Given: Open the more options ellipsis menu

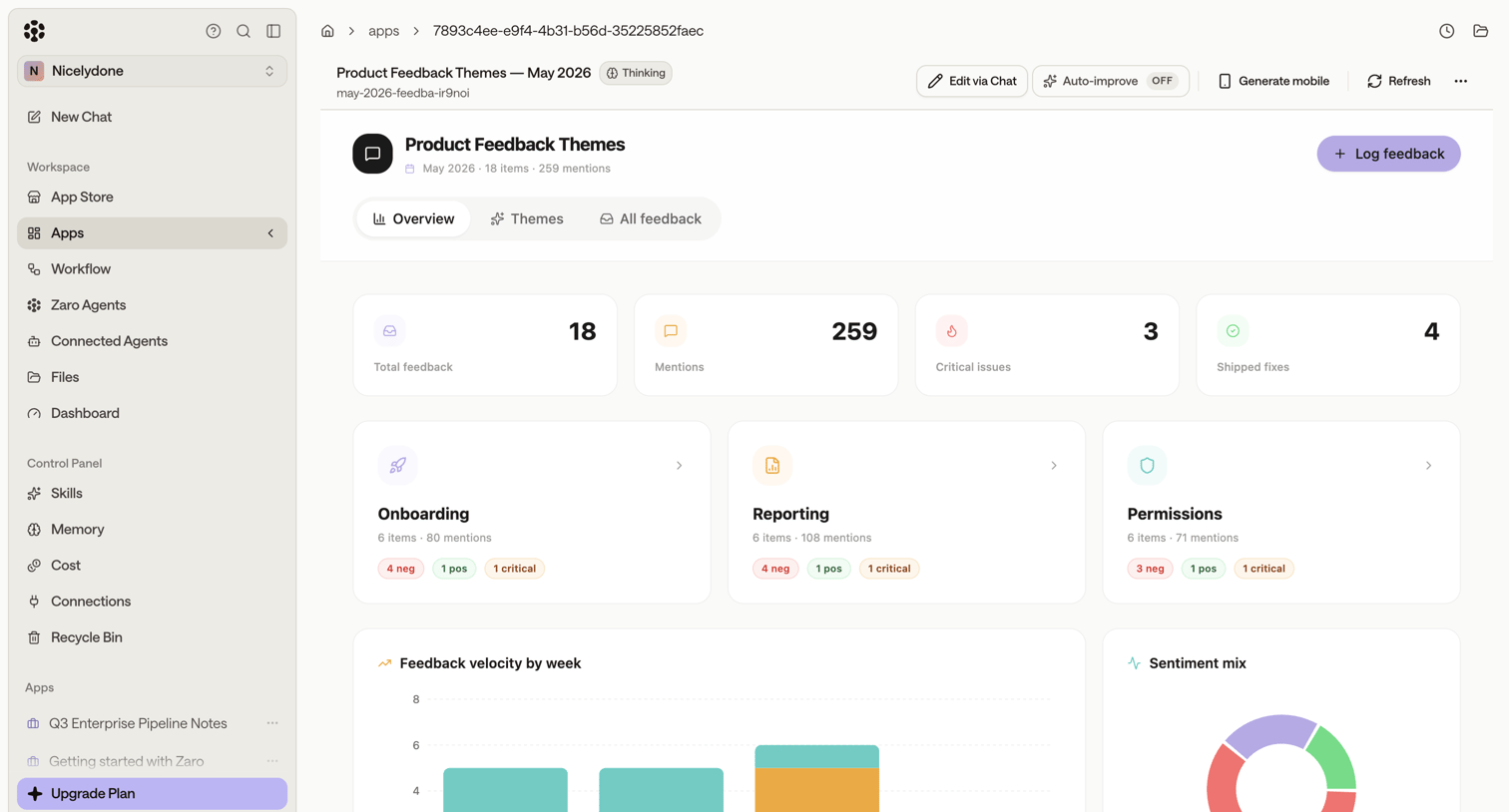Looking at the screenshot, I should (x=1460, y=81).
